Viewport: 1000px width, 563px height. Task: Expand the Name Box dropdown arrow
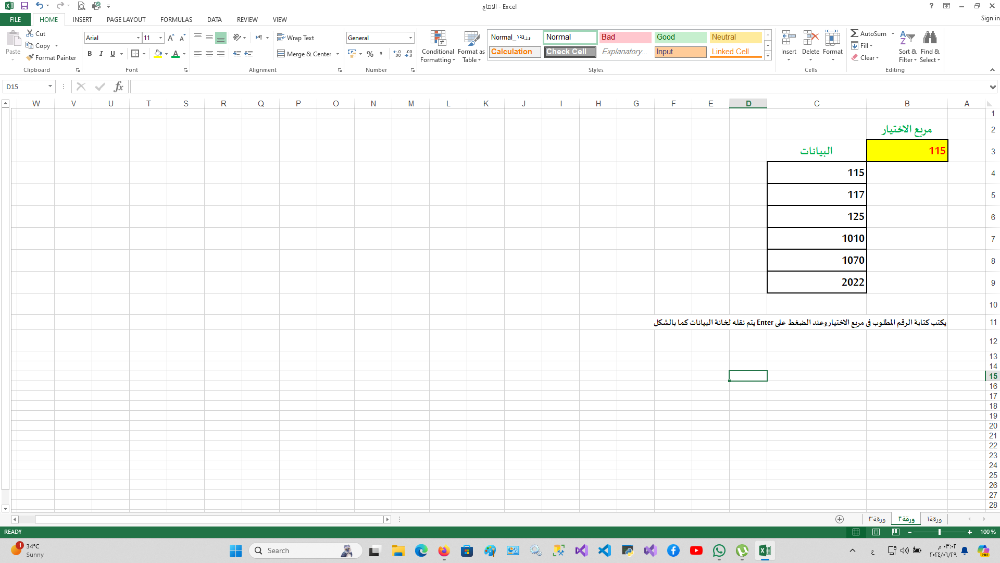59,87
